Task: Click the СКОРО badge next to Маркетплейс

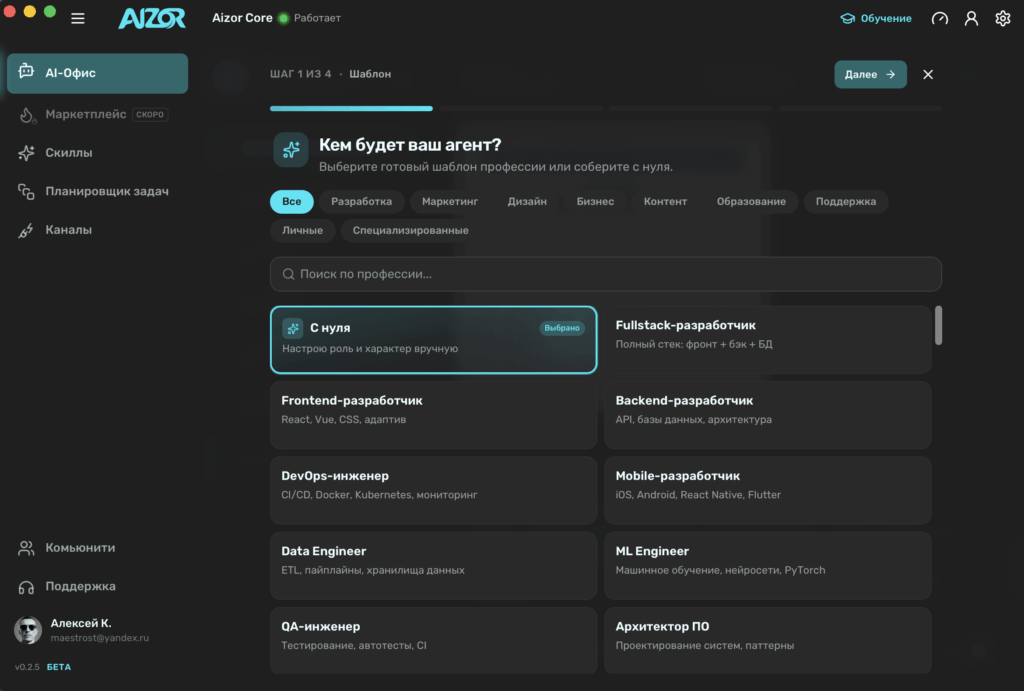Action: (x=150, y=114)
